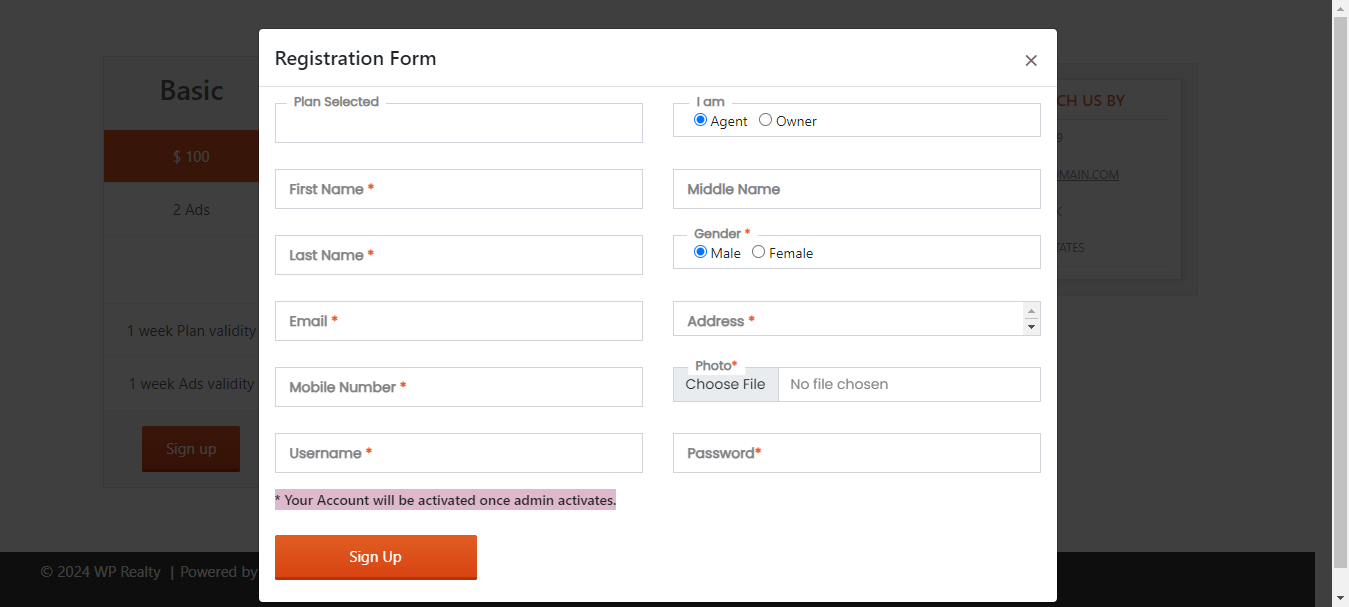Screen dimensions: 1349x607
Task: Focus the Mobile Number field
Action: (x=459, y=387)
